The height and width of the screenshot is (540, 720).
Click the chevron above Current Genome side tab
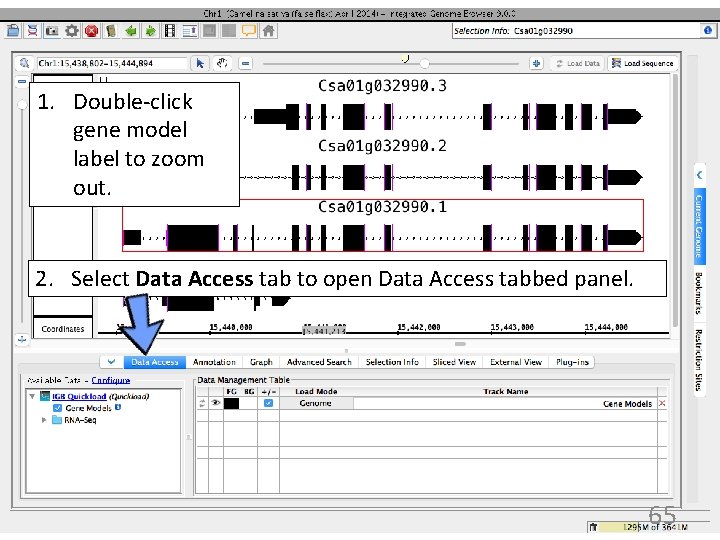pyautogui.click(x=699, y=175)
